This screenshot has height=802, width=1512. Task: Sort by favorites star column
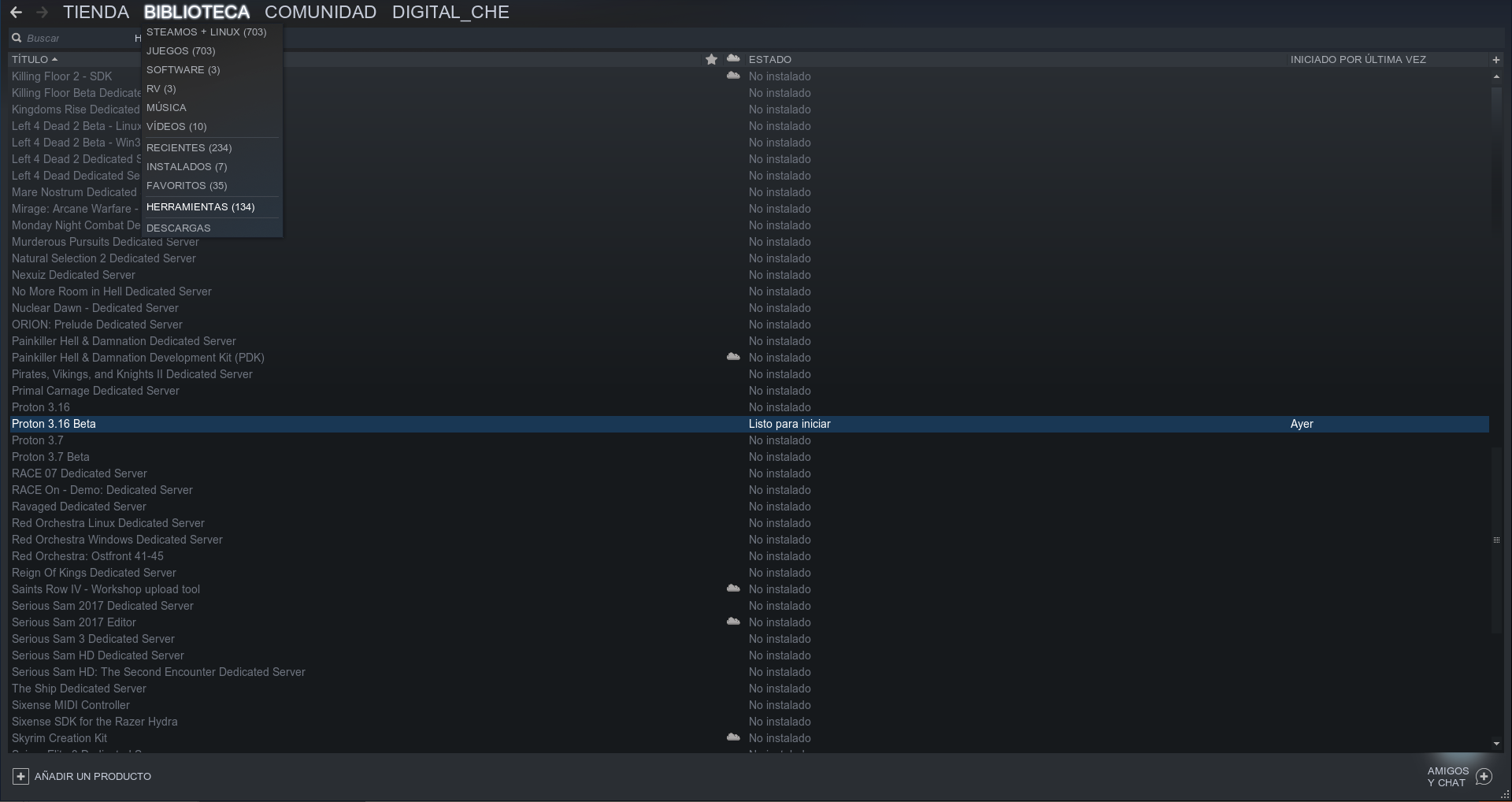point(711,59)
